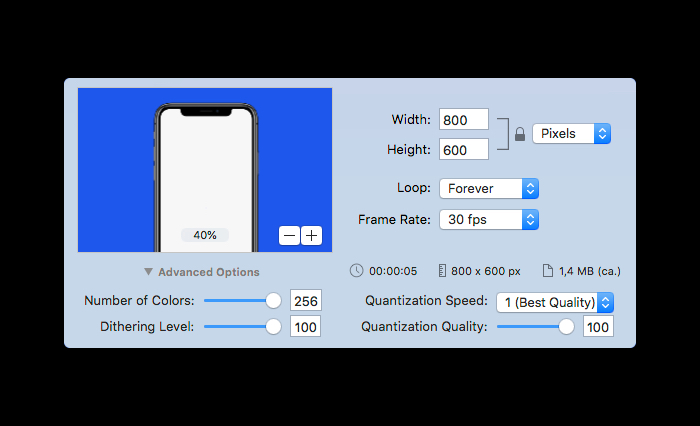This screenshot has width=700, height=426.
Task: Click the Dithering Level slider knob
Action: 273,326
